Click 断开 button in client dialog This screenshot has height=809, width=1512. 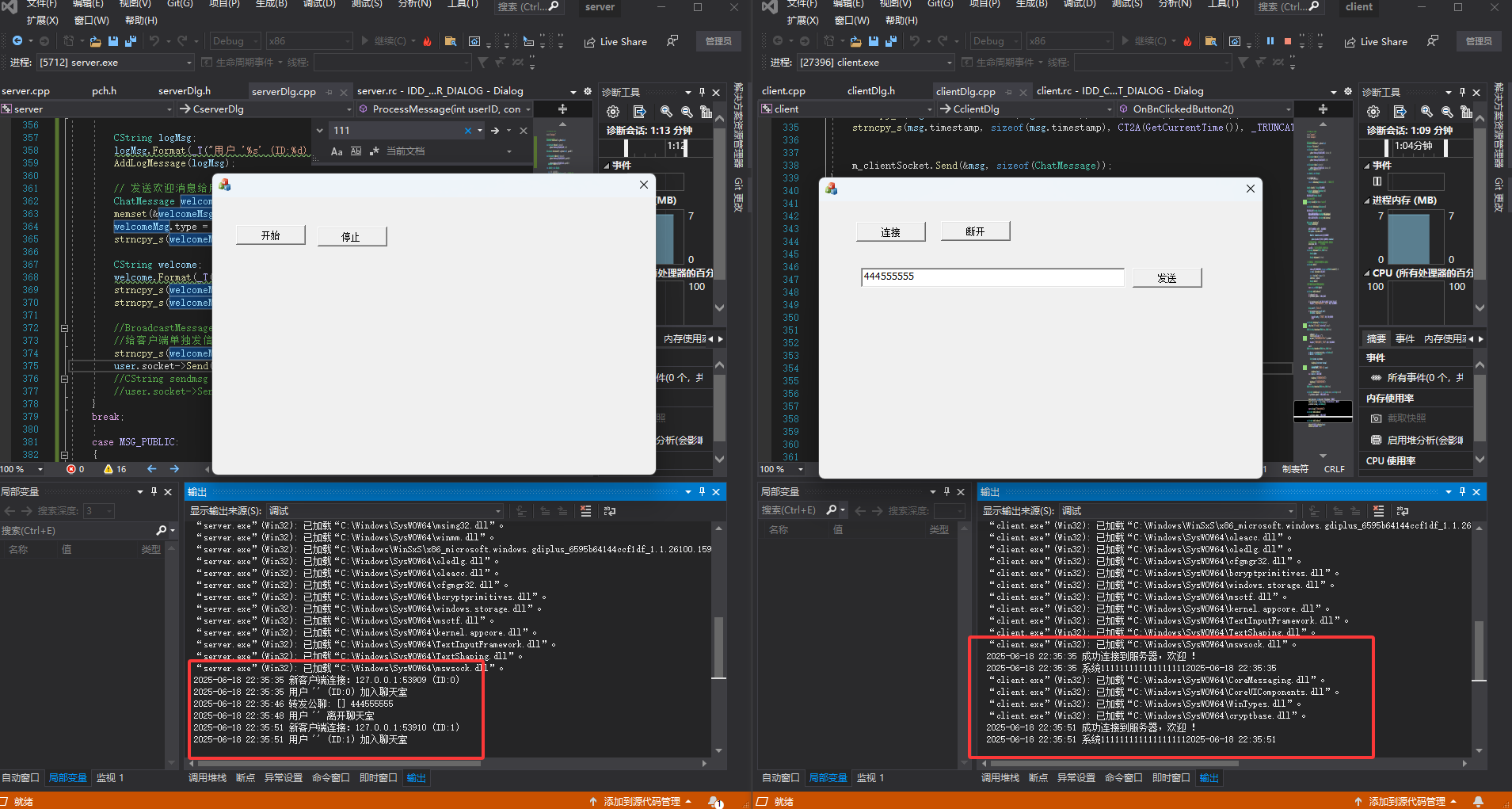(975, 231)
